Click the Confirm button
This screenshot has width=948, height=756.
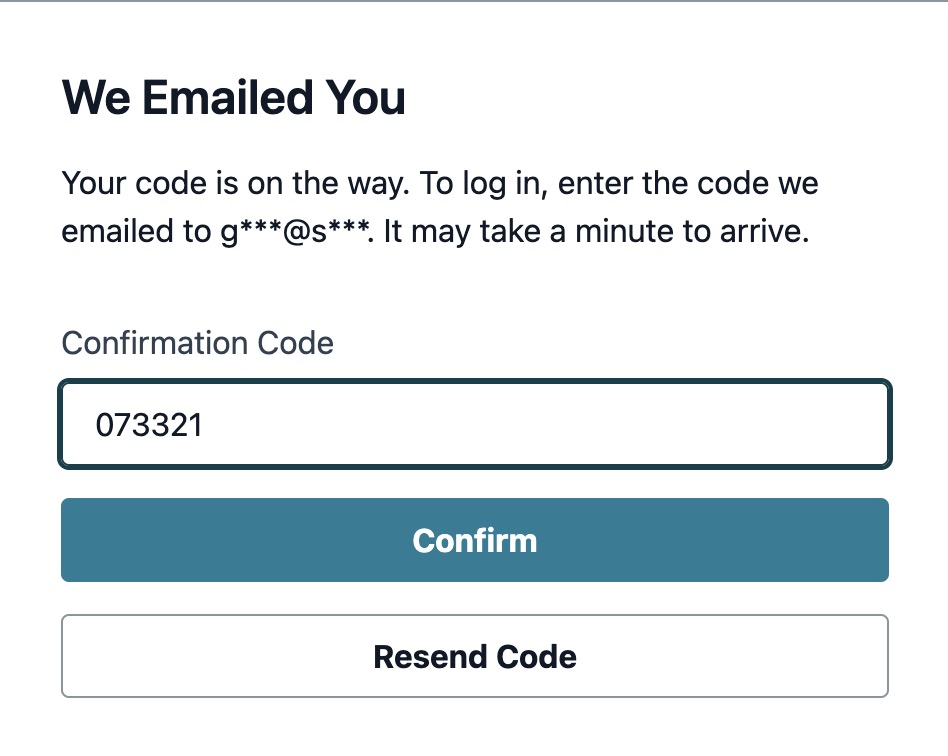click(x=475, y=540)
